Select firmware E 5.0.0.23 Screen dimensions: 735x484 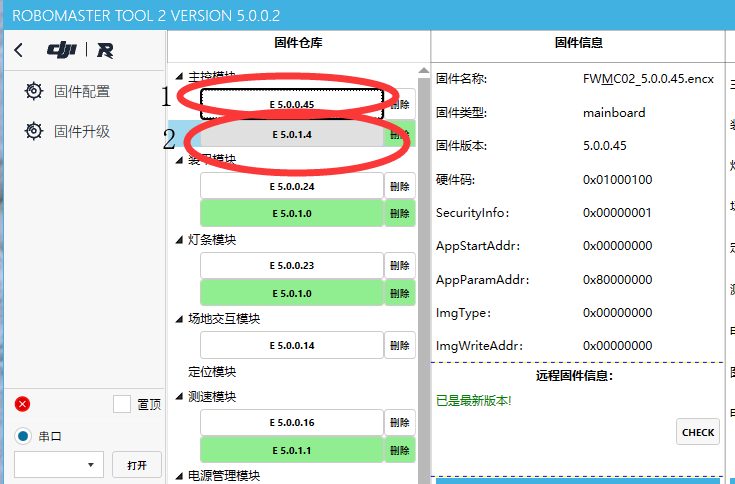pos(292,266)
